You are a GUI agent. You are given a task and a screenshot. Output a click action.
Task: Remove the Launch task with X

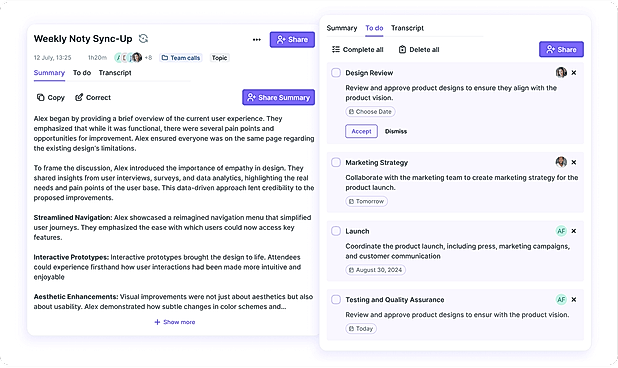click(574, 231)
